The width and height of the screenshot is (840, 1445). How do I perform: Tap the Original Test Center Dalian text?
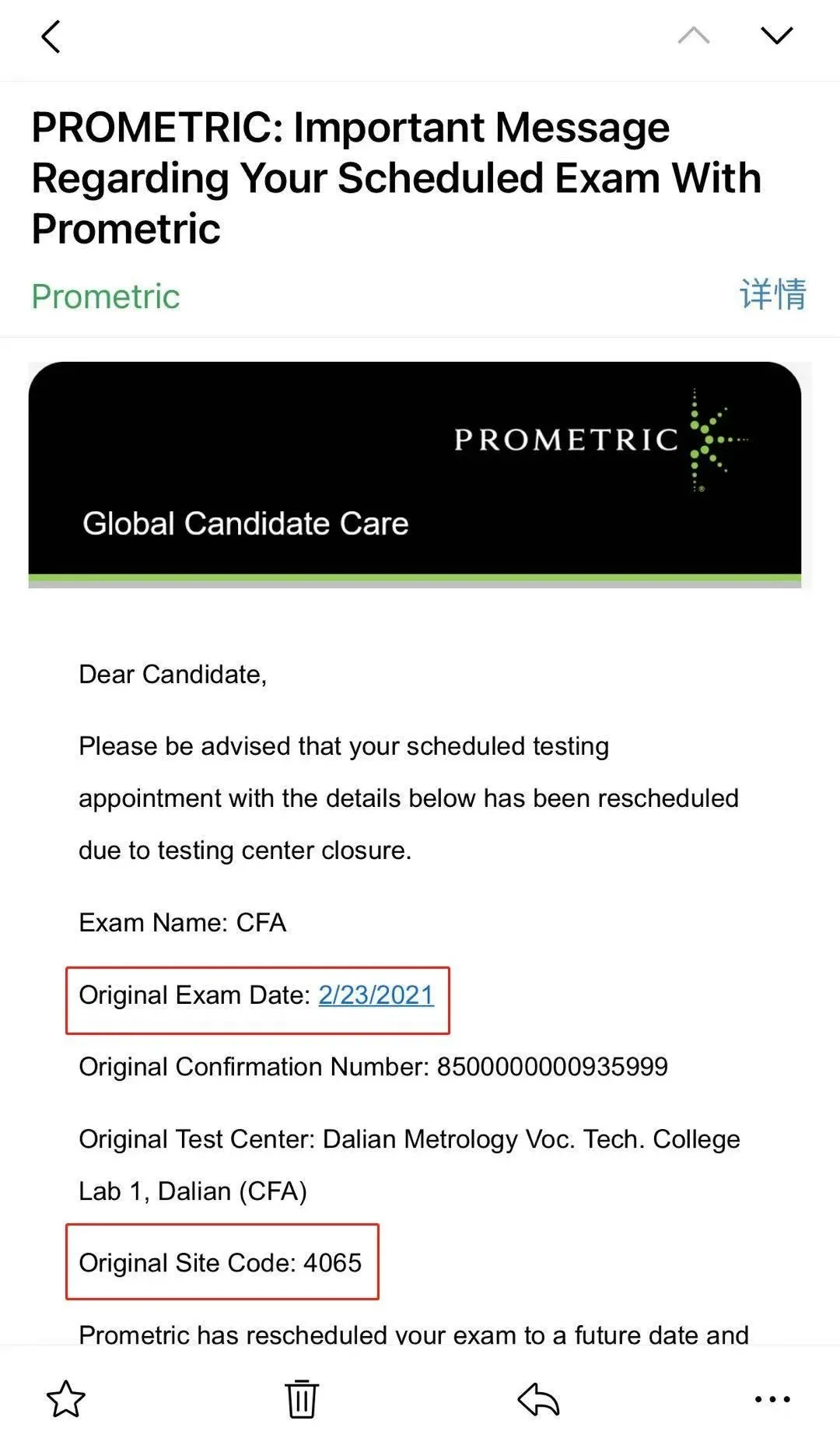pos(409,1165)
